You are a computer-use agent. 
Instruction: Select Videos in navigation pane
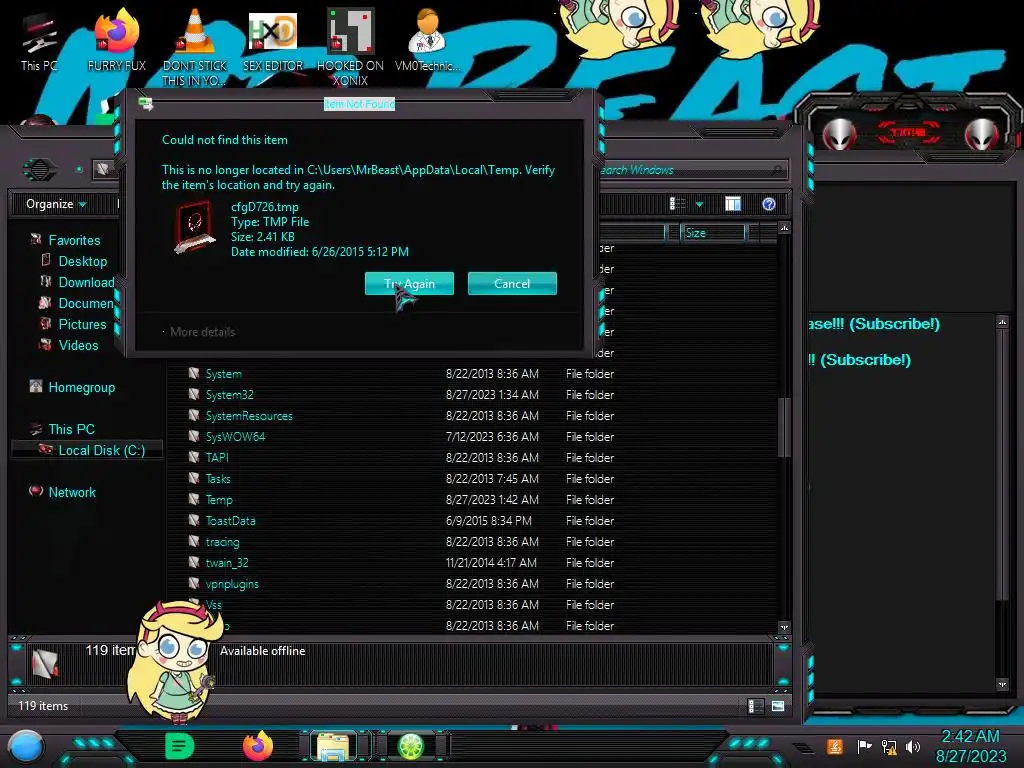tap(69, 345)
